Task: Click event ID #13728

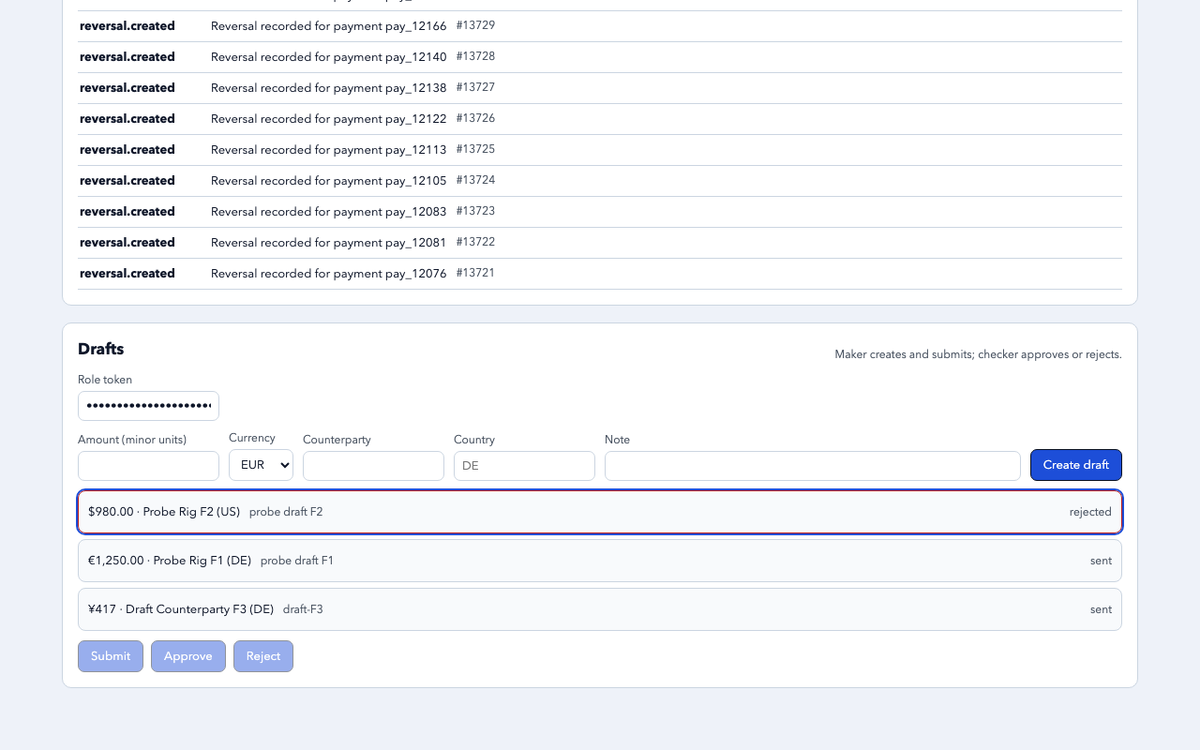Action: coord(476,56)
